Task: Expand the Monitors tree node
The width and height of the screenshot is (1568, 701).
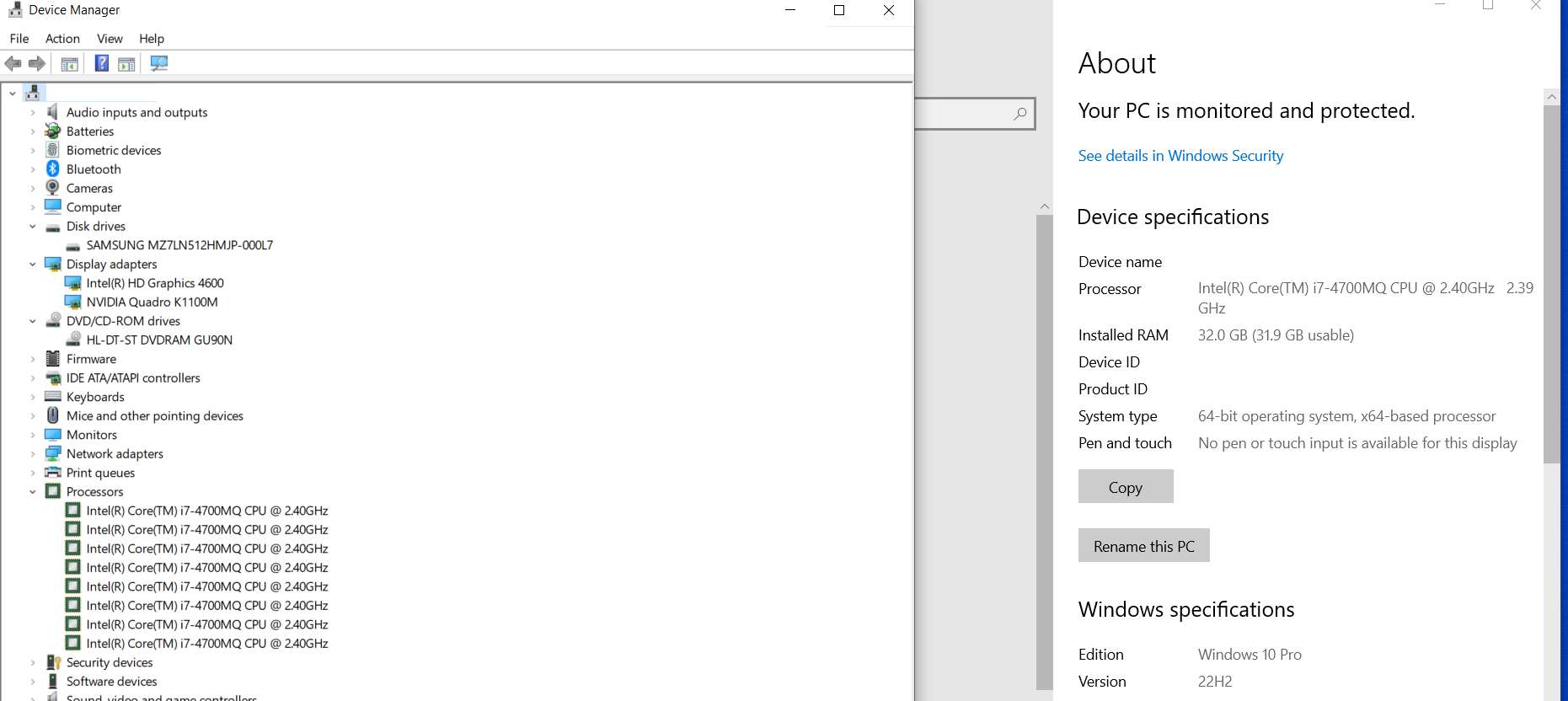Action: pos(33,435)
